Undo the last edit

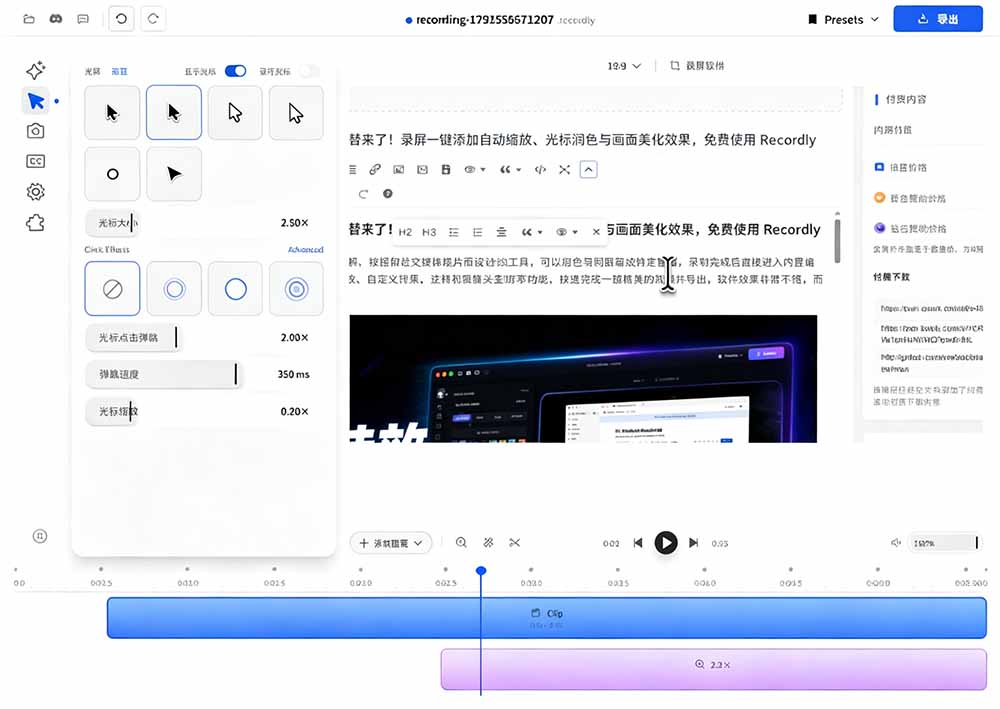[x=121, y=19]
